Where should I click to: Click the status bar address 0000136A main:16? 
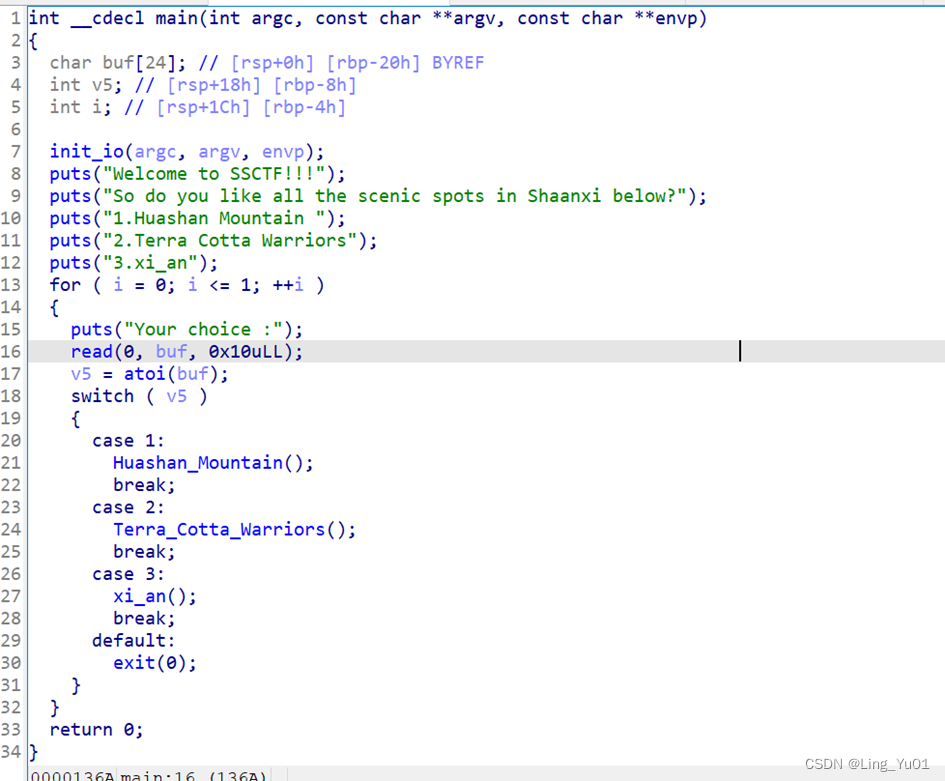(149, 776)
